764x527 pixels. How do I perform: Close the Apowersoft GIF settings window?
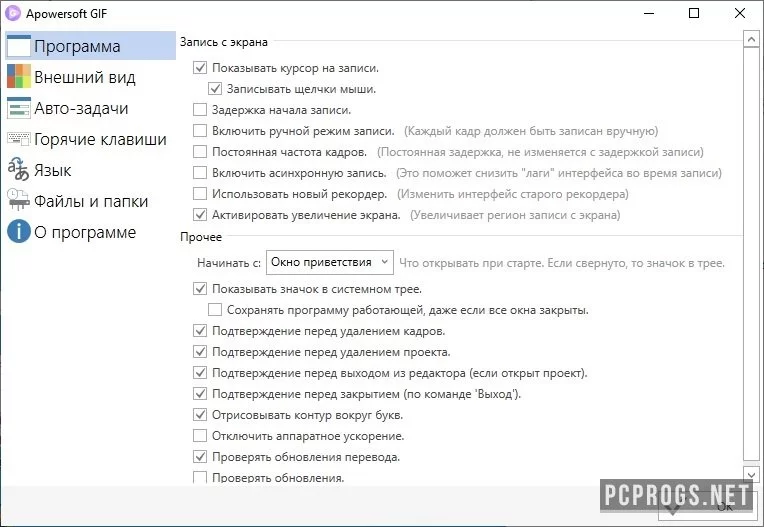coord(740,13)
